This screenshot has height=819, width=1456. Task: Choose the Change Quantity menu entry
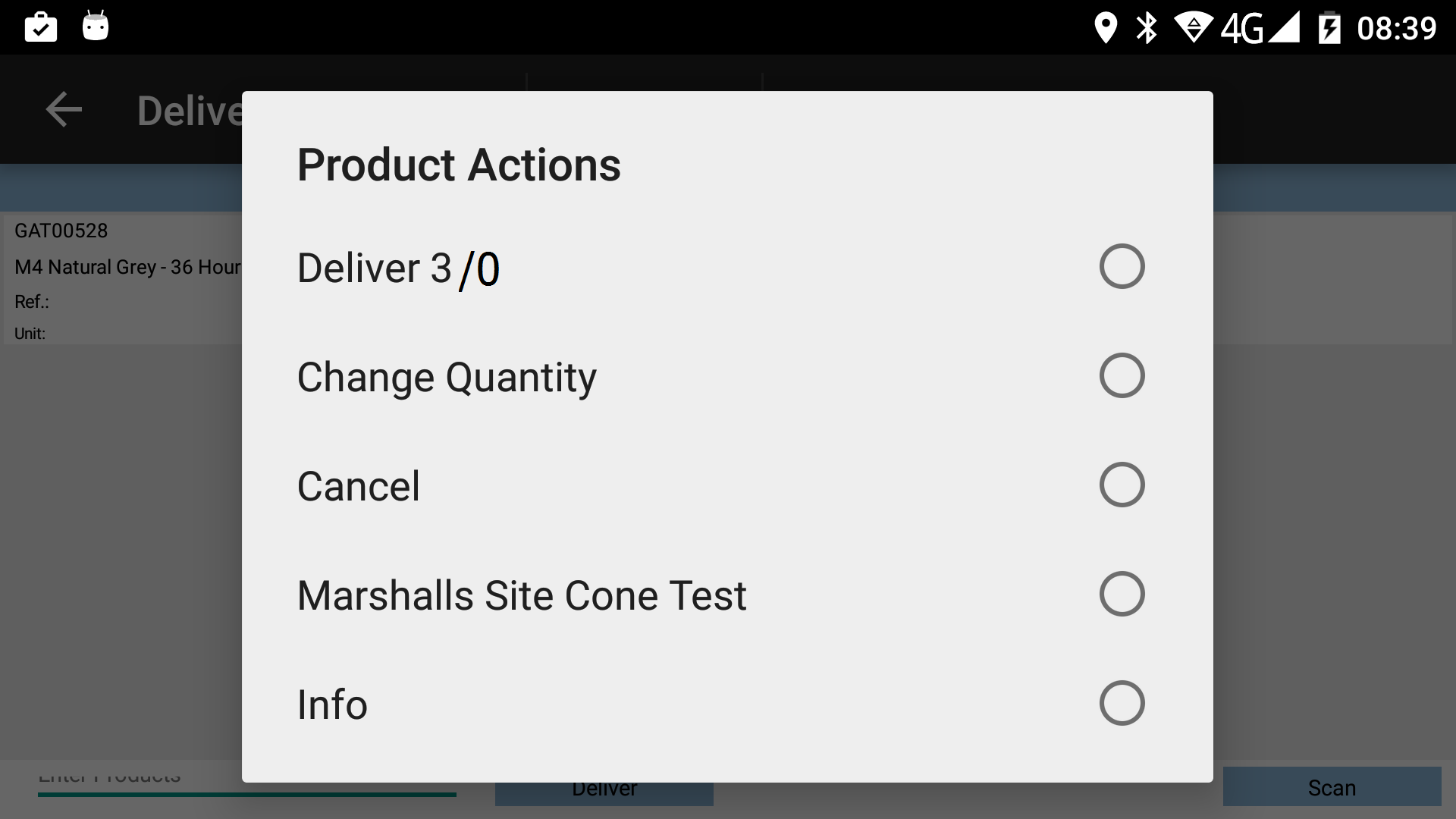coord(447,378)
